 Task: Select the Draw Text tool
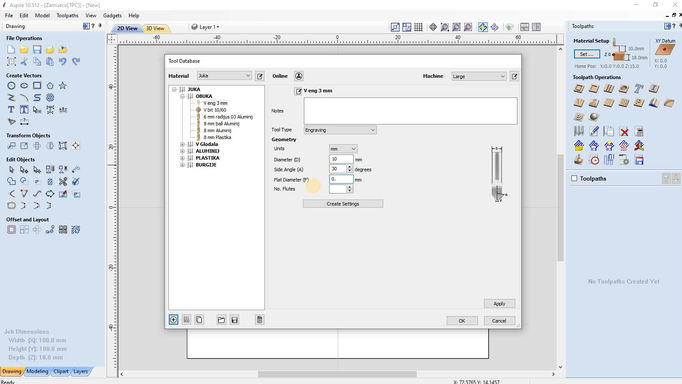tap(11, 110)
